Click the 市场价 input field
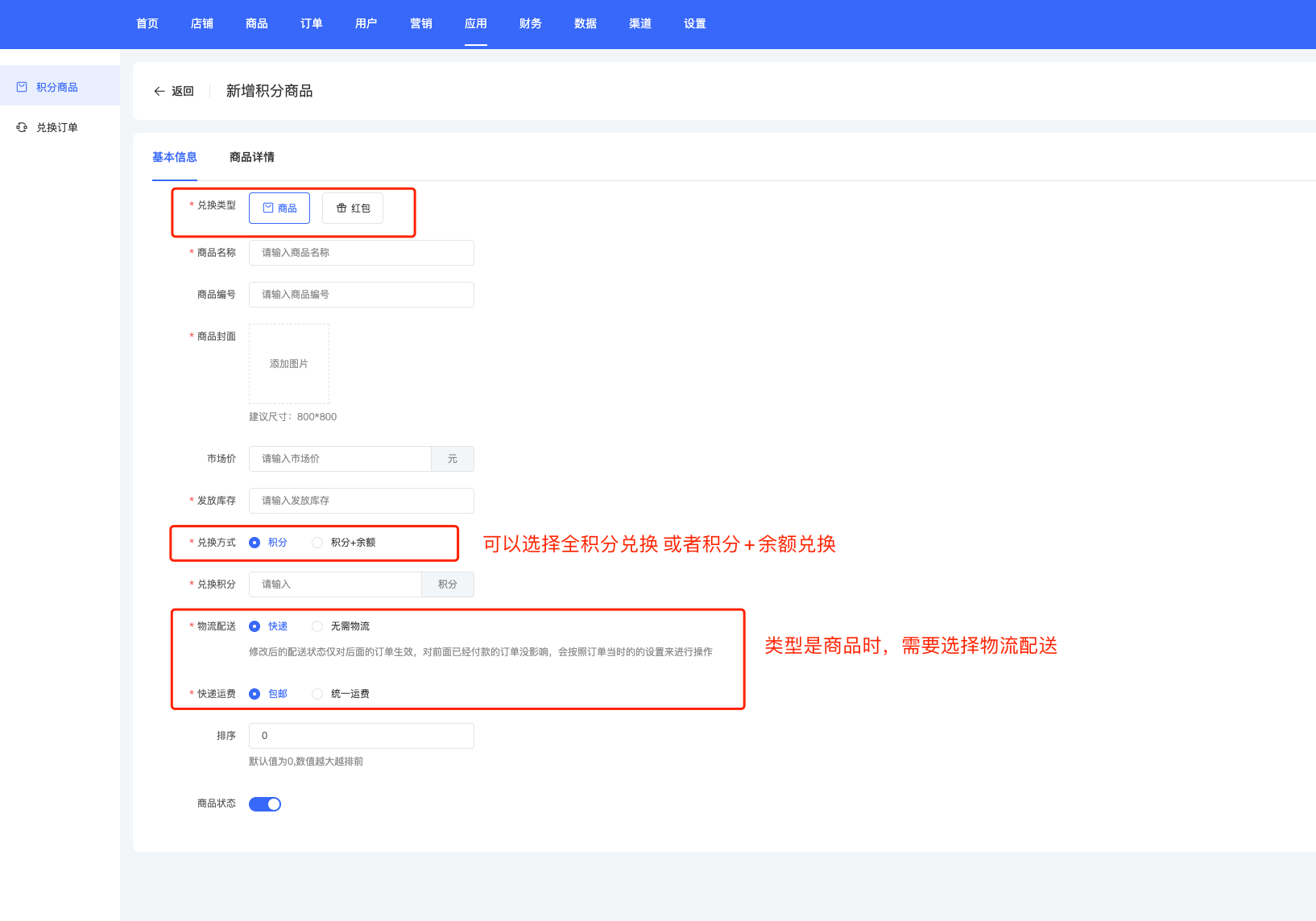This screenshot has height=921, width=1316. [340, 459]
